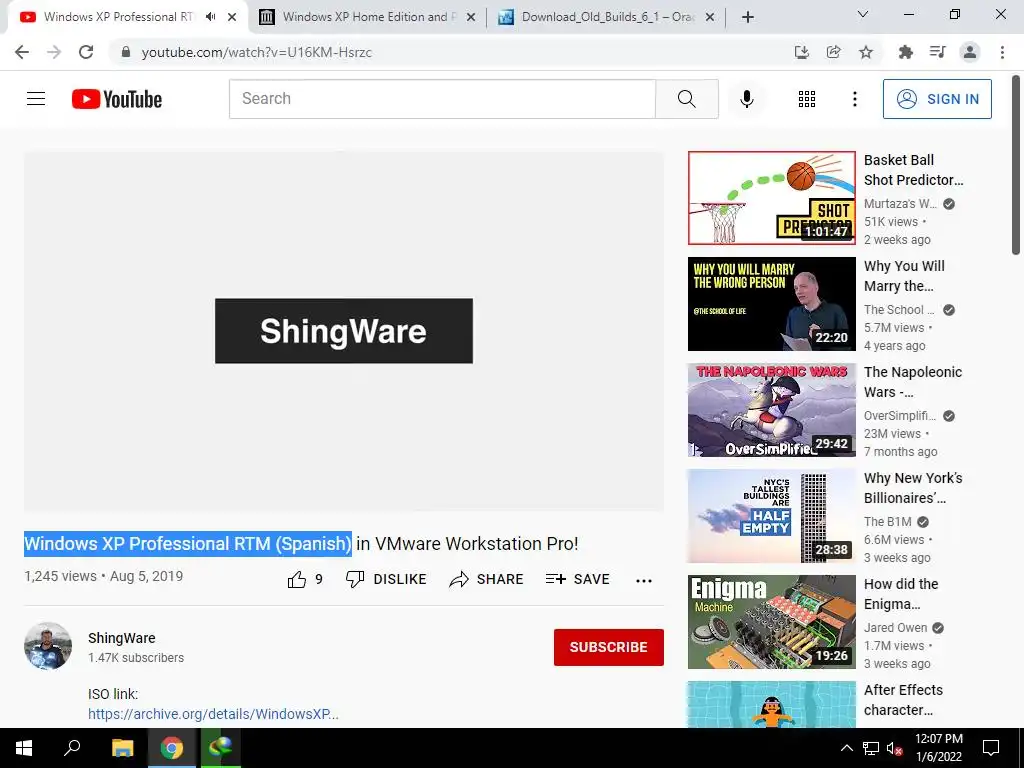Click the share page icon in address bar
Viewport: 1024px width, 768px height.
(833, 52)
